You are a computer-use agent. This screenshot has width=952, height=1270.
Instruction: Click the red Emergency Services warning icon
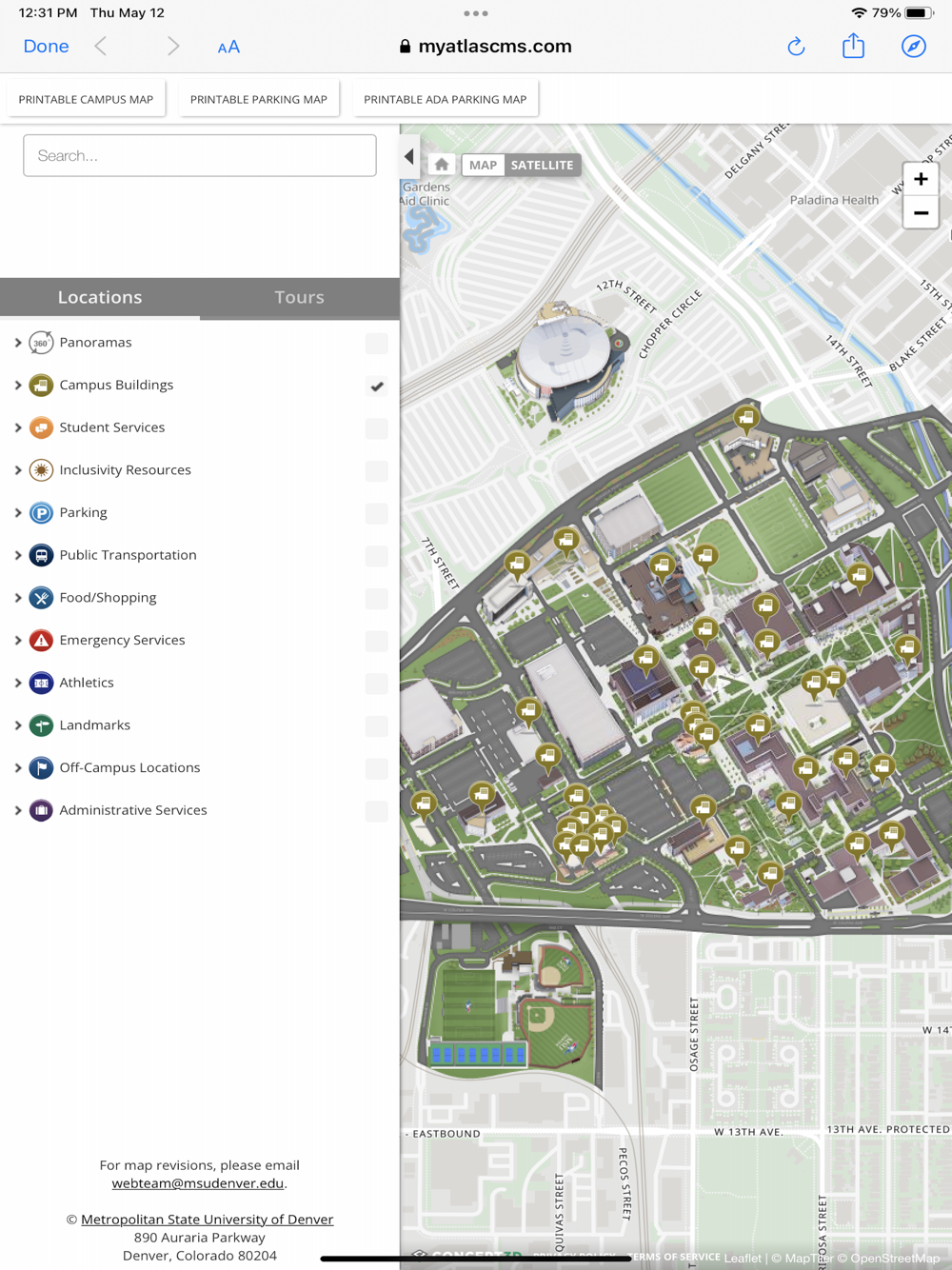[41, 641]
